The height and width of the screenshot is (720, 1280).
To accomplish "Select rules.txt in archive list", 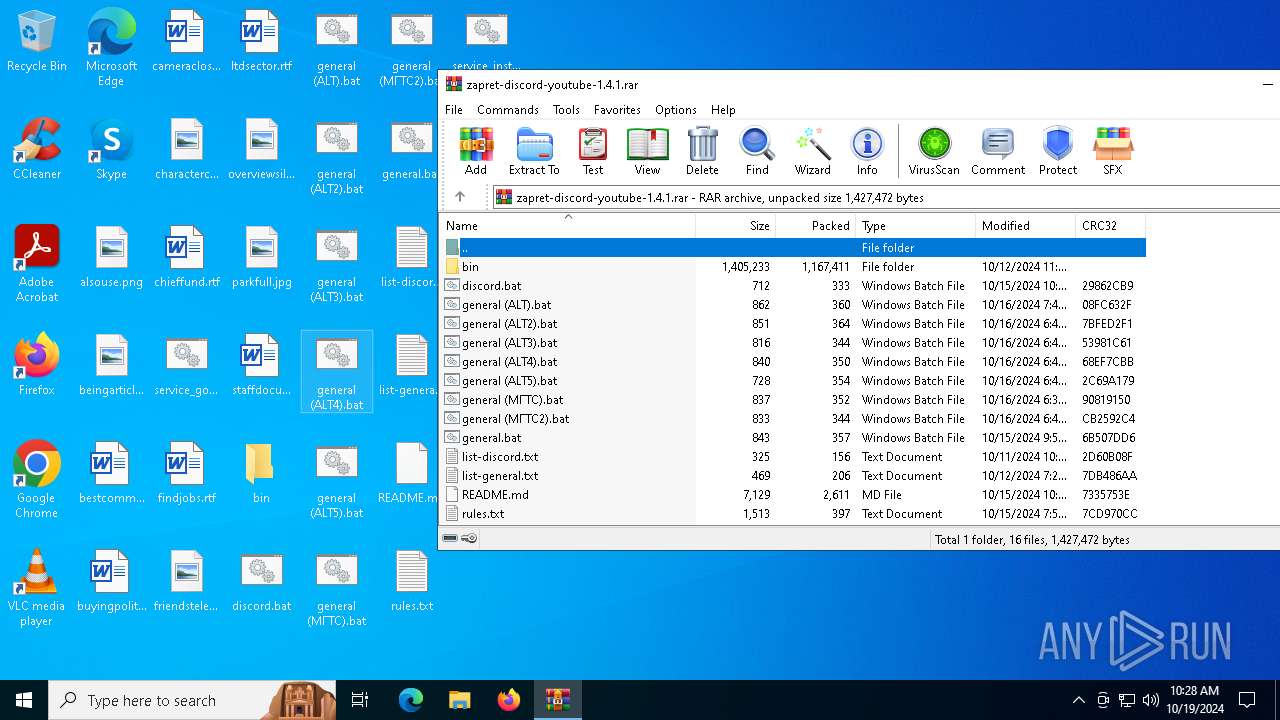I will click(793, 514).
